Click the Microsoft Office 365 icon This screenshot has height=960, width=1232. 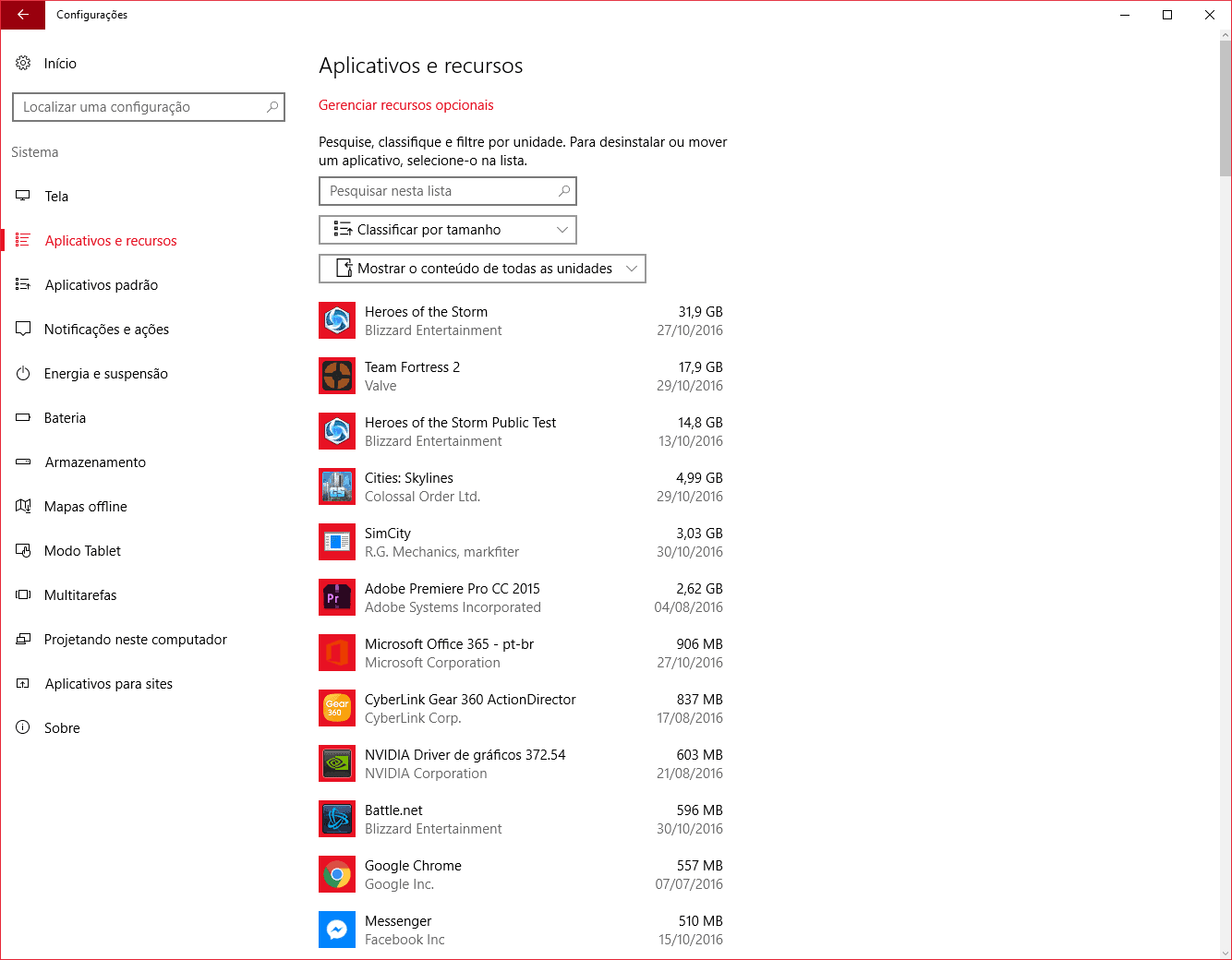(x=337, y=653)
